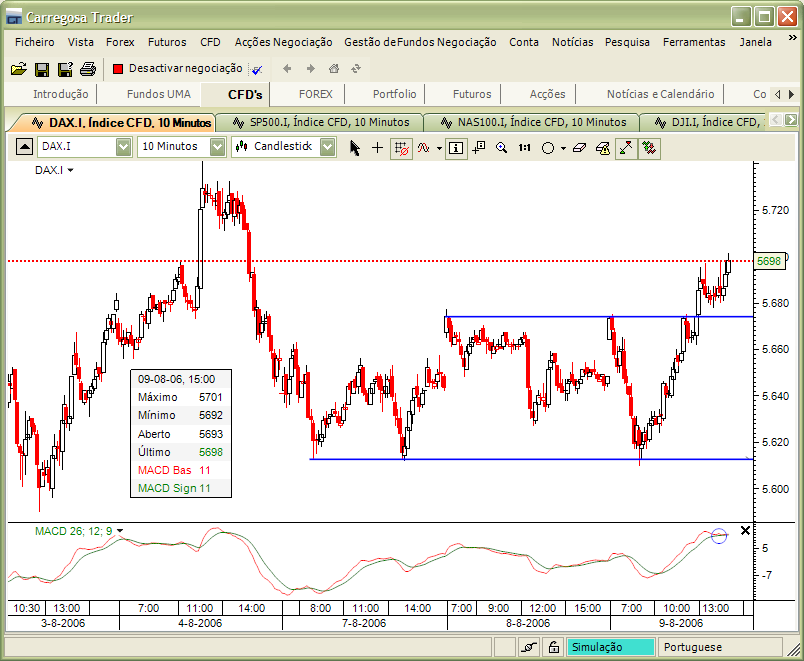Close the MACD indicator panel
The width and height of the screenshot is (804, 661).
tap(745, 530)
